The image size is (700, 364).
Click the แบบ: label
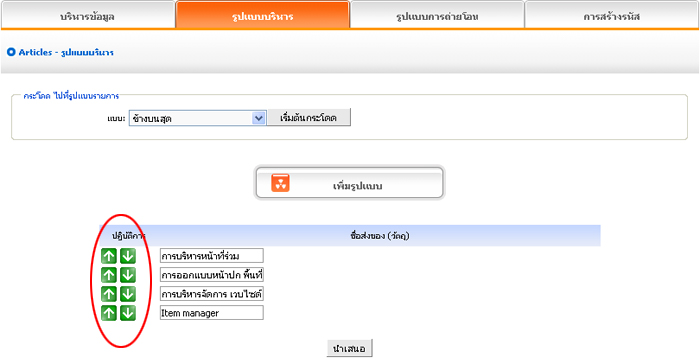(x=116, y=119)
